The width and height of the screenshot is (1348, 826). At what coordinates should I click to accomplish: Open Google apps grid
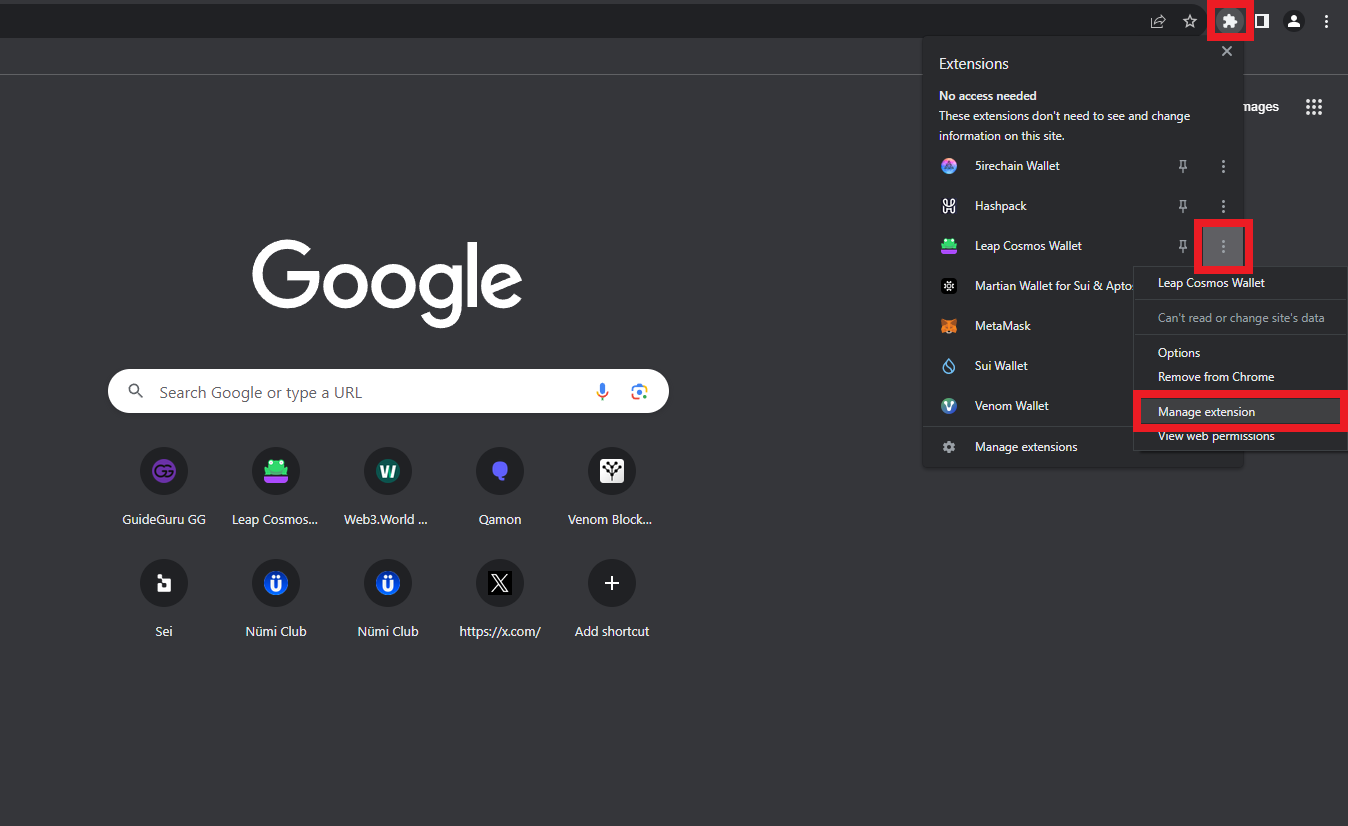click(1314, 107)
